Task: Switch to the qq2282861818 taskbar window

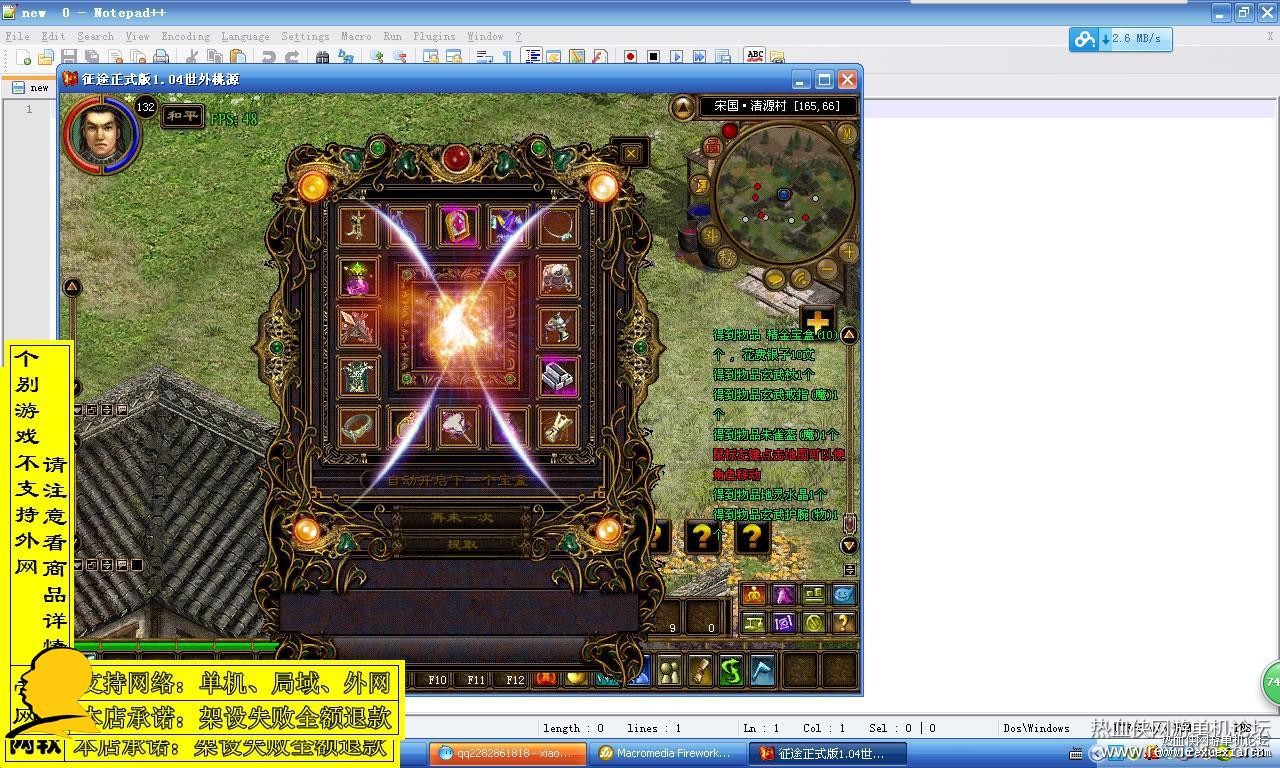Action: (x=509, y=753)
